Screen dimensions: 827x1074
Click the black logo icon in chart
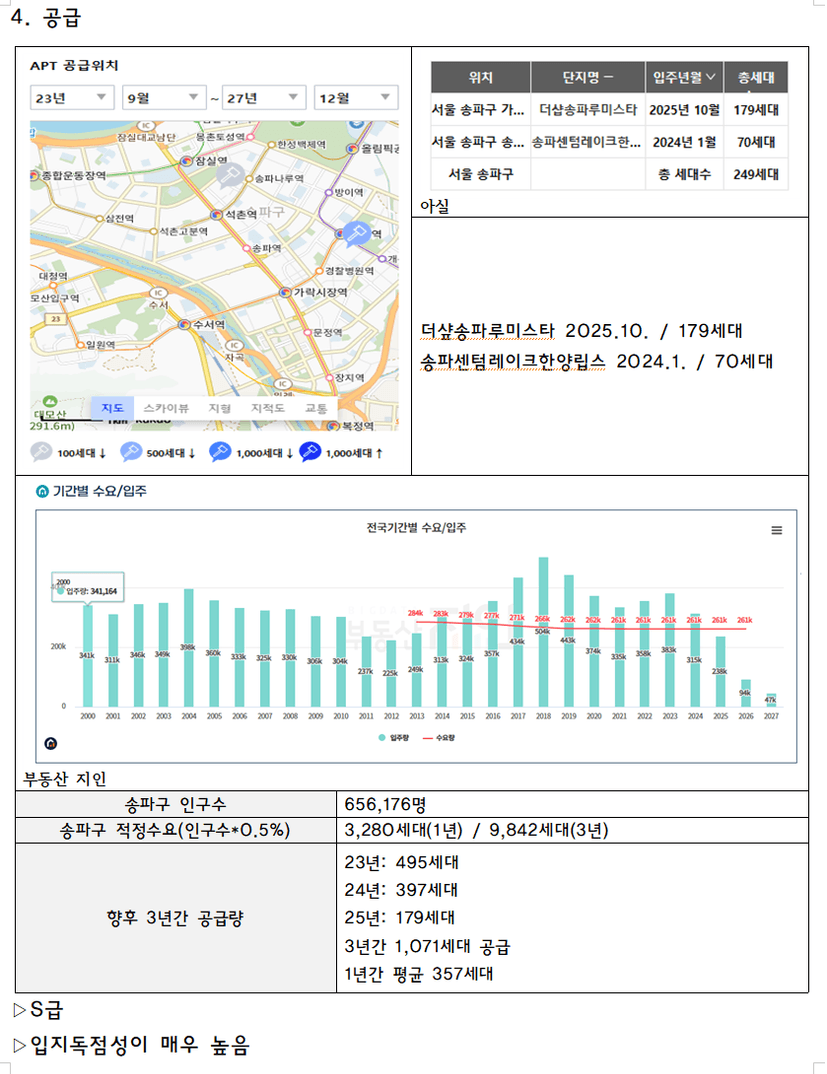click(x=51, y=743)
